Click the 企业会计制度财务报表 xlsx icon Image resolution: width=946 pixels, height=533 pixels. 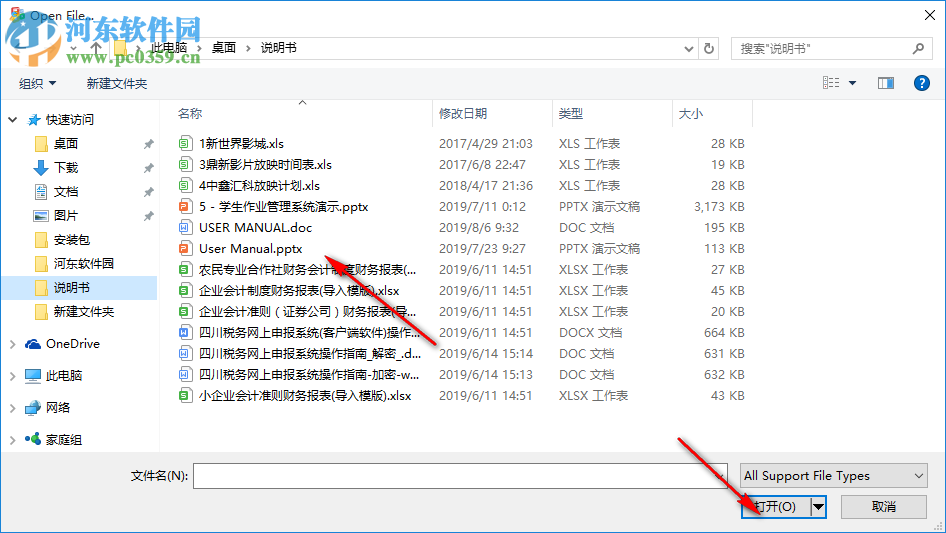coord(185,291)
